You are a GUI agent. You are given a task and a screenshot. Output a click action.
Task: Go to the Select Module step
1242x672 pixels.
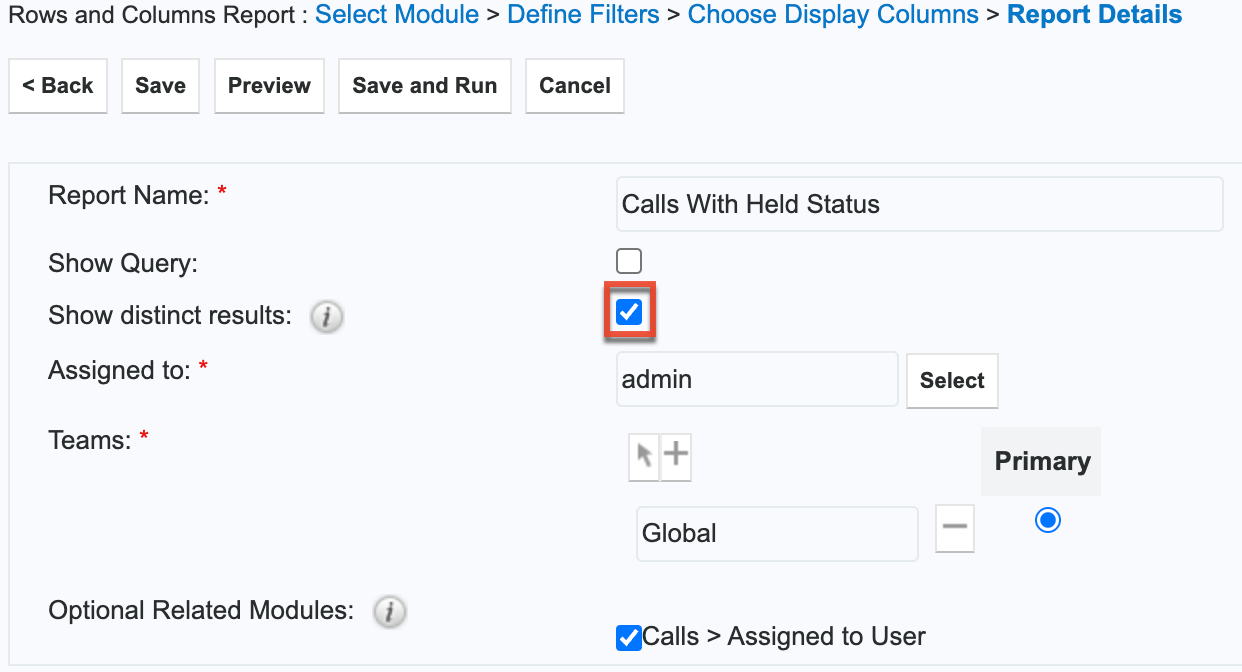pyautogui.click(x=397, y=15)
